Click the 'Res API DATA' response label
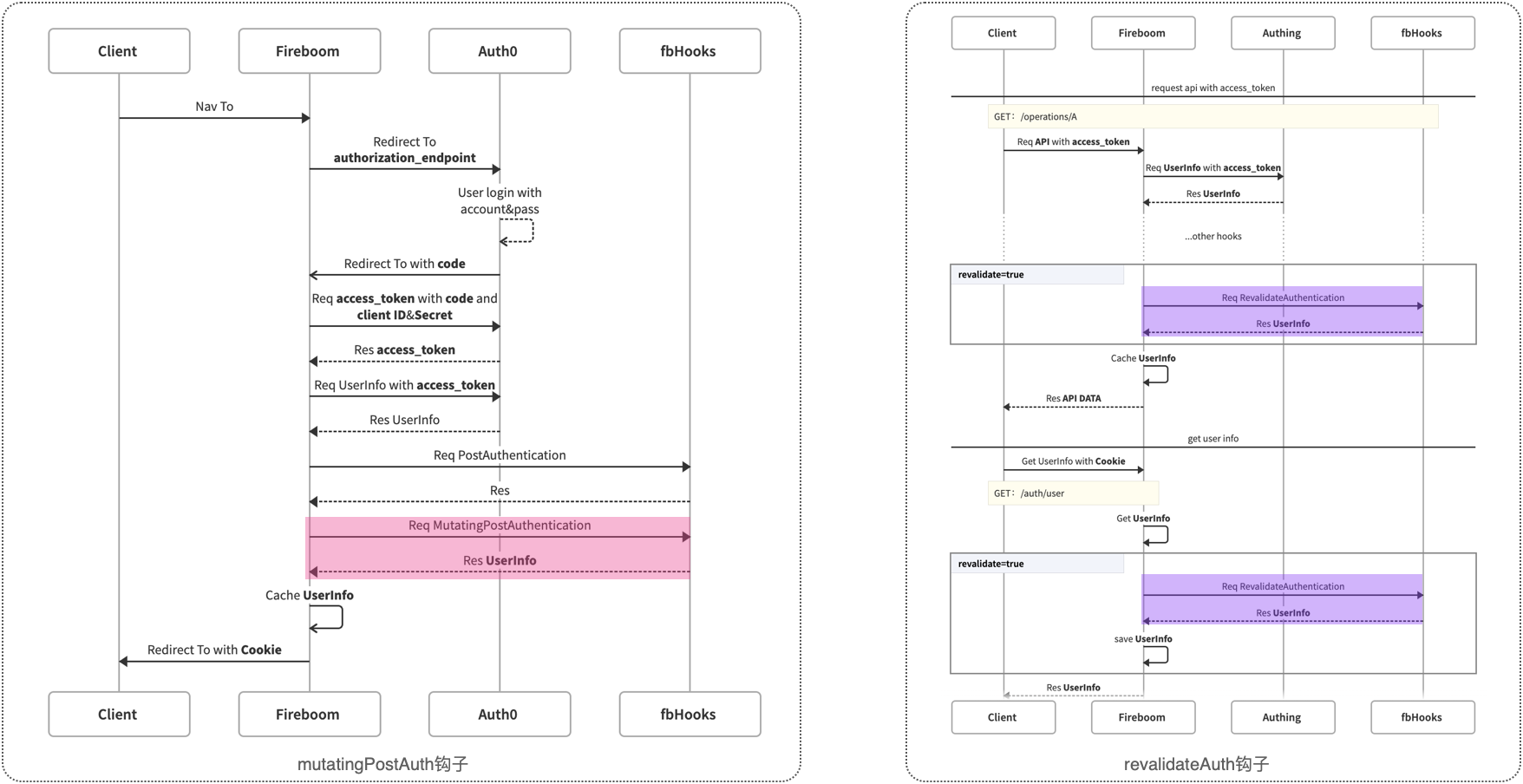The image size is (1523, 784). [1073, 399]
